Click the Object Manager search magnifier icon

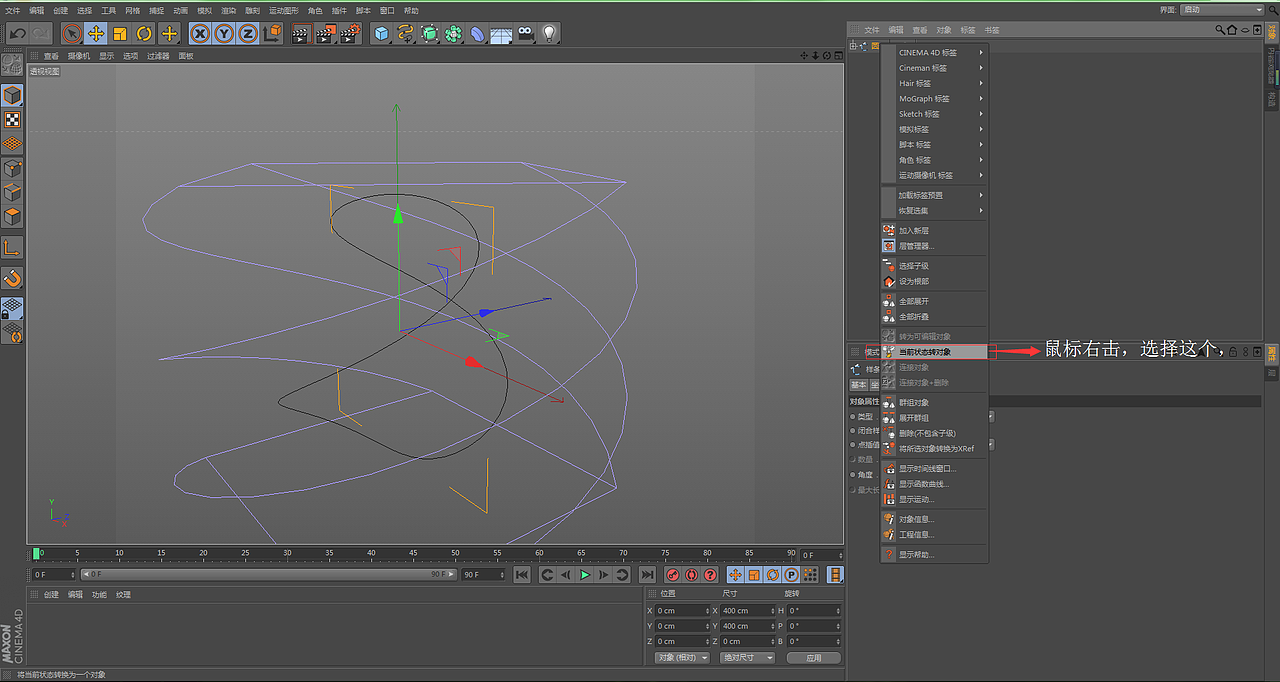point(1220,30)
